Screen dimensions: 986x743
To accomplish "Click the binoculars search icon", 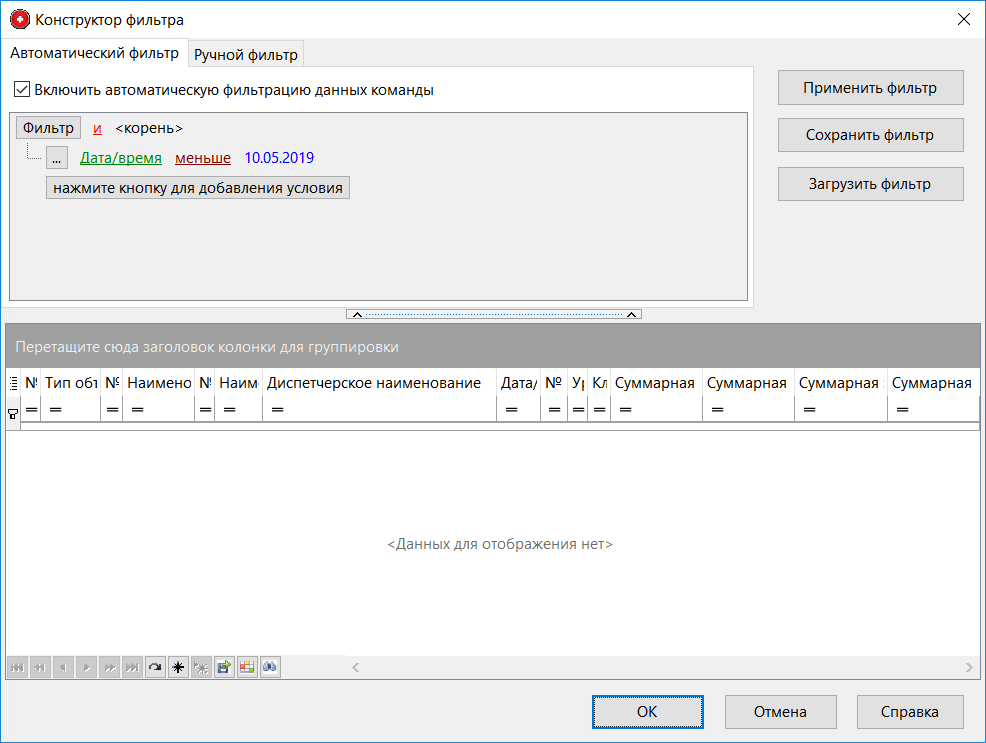I will (269, 667).
